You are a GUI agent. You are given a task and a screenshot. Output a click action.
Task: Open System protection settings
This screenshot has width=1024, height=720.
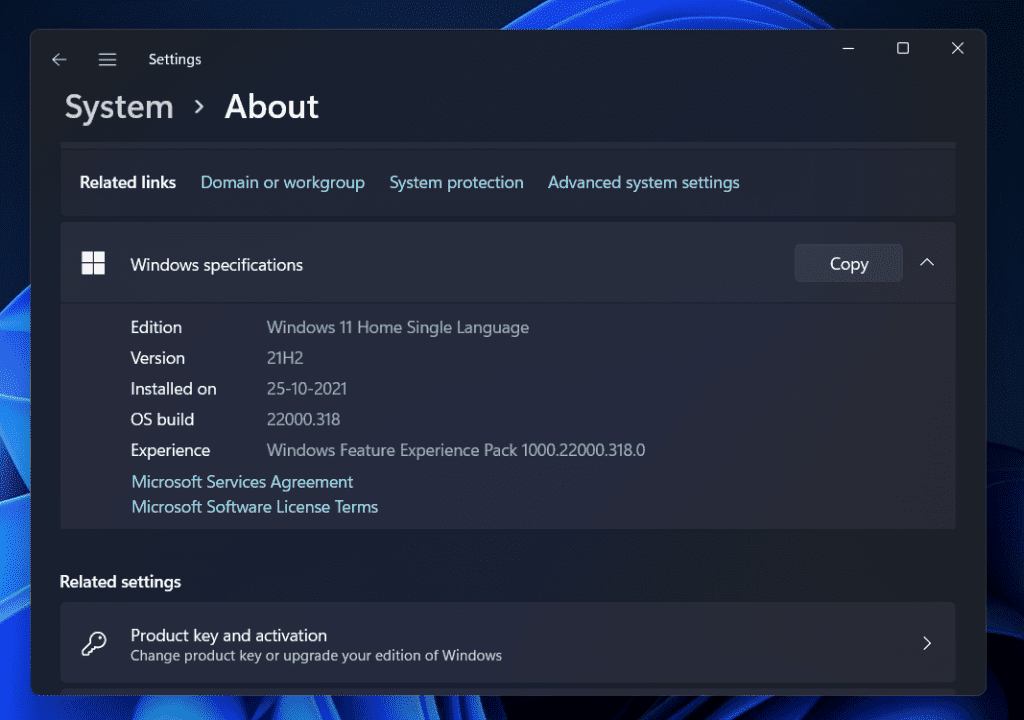(456, 182)
